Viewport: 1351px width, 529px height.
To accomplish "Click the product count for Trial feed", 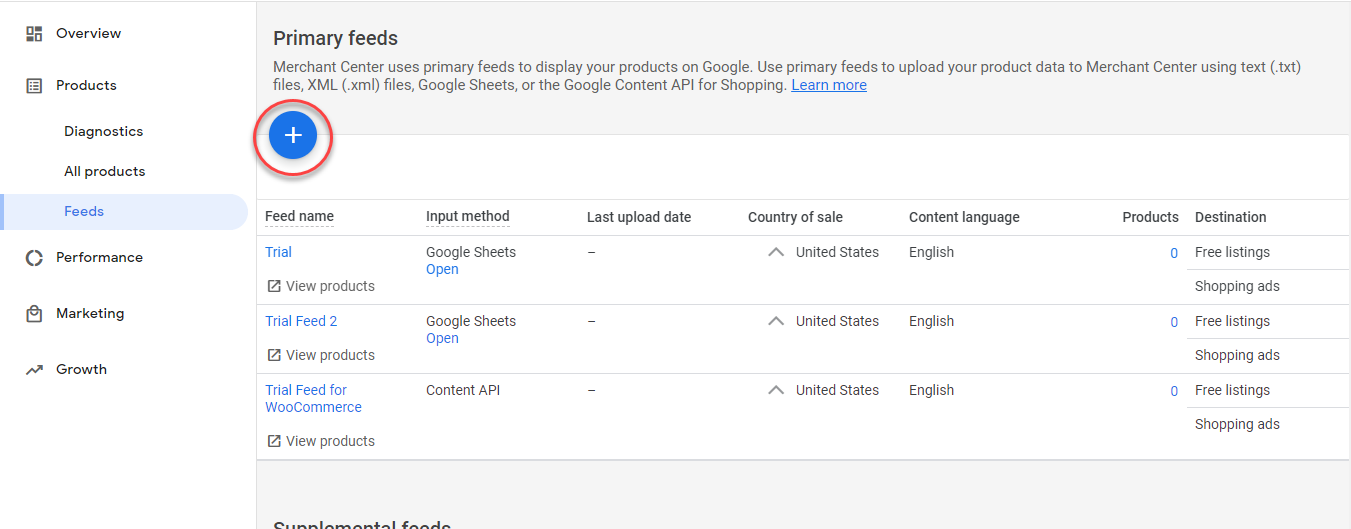I will click(x=1174, y=253).
